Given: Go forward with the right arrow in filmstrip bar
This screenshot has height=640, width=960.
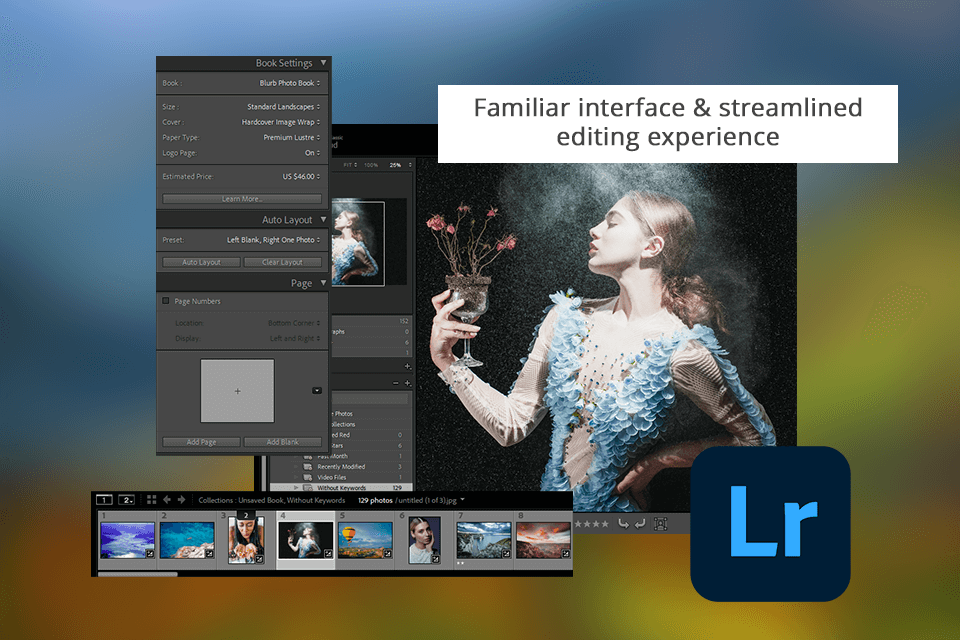Looking at the screenshot, I should (181, 500).
